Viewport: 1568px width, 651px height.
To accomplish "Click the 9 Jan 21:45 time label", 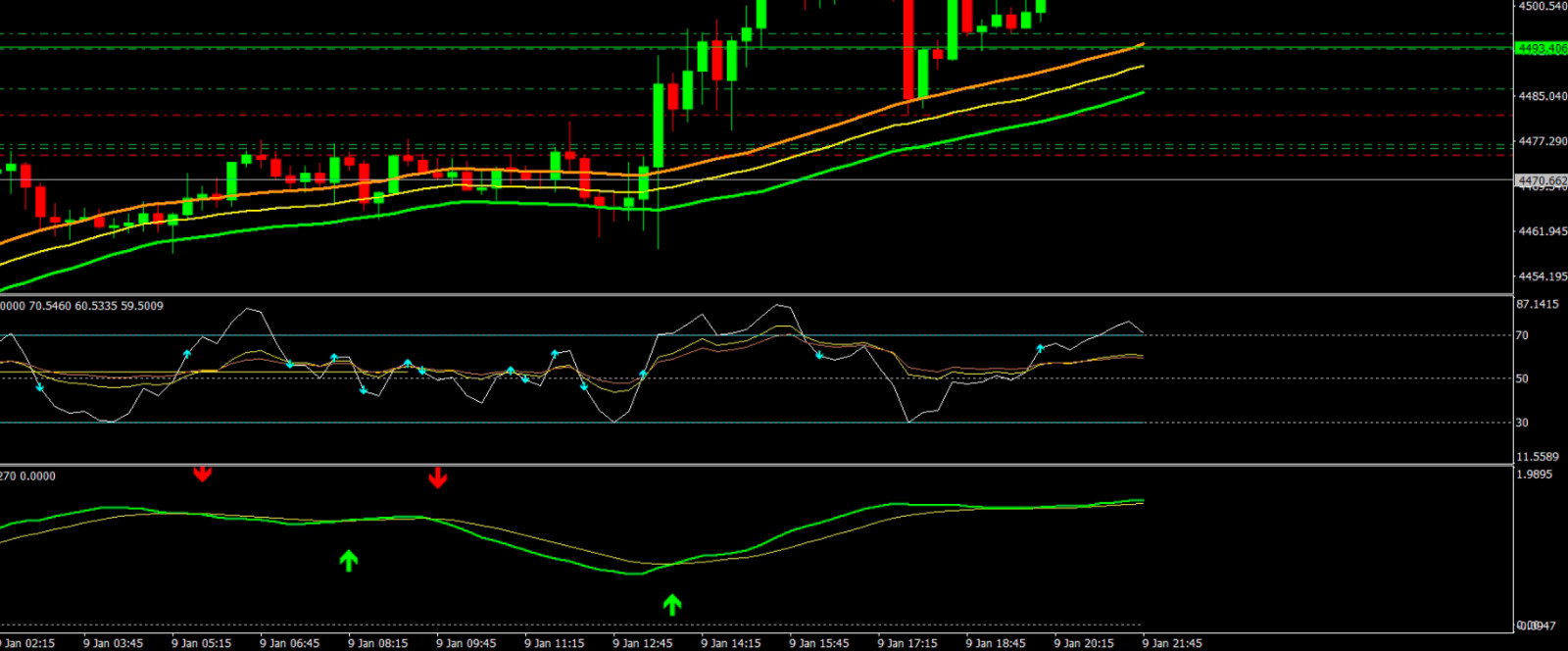I will click(x=1171, y=644).
